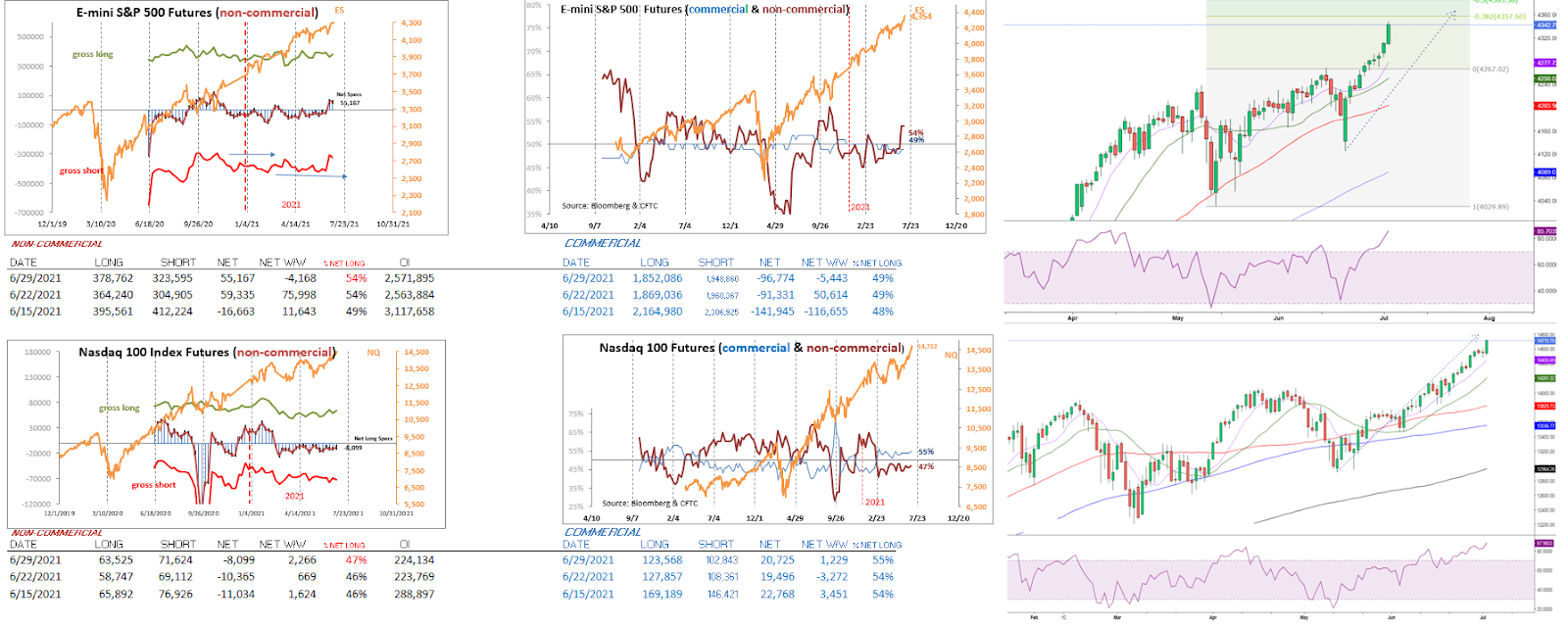Click the net W/W value 3,451

tap(833, 594)
